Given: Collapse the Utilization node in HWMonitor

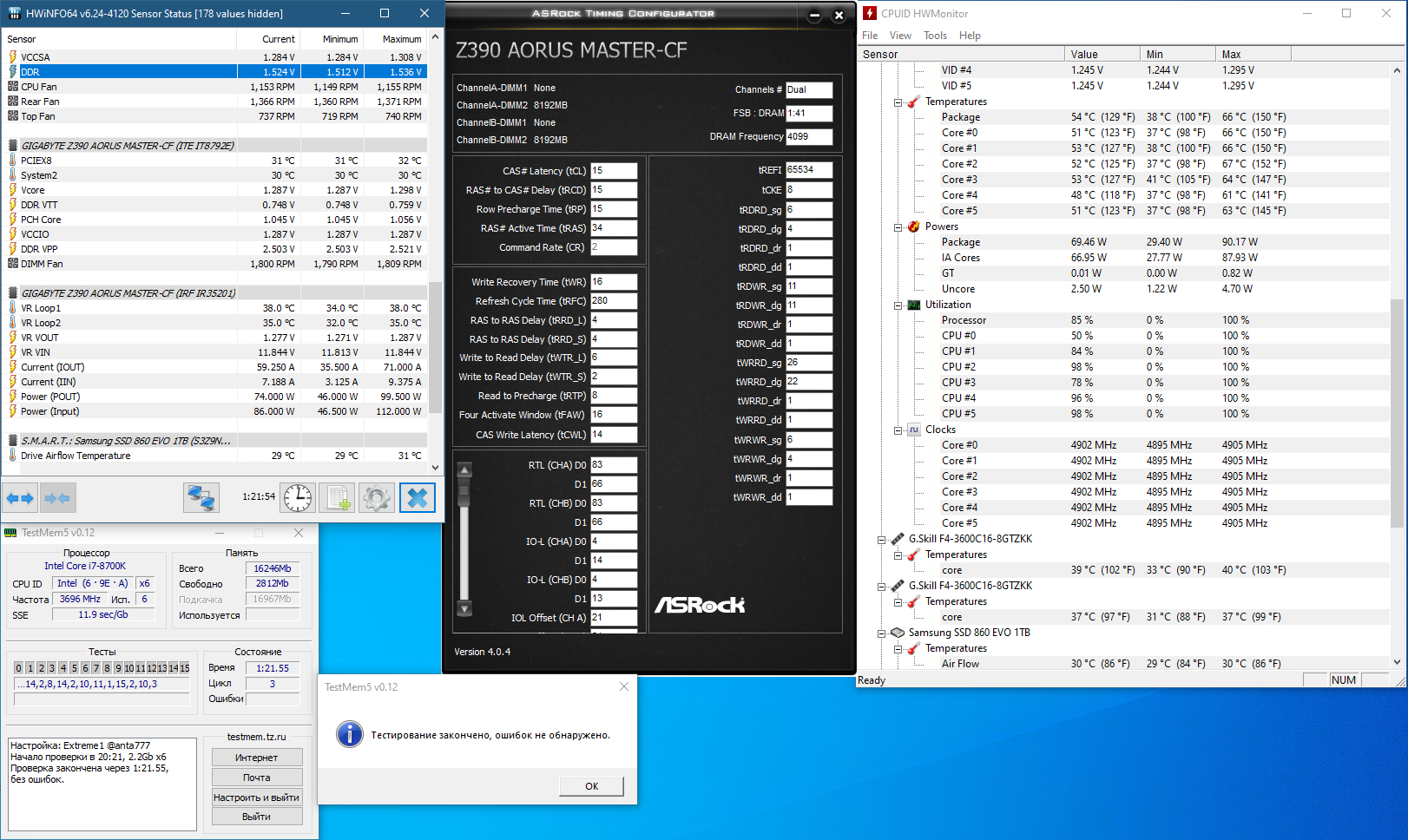Looking at the screenshot, I should coord(898,305).
